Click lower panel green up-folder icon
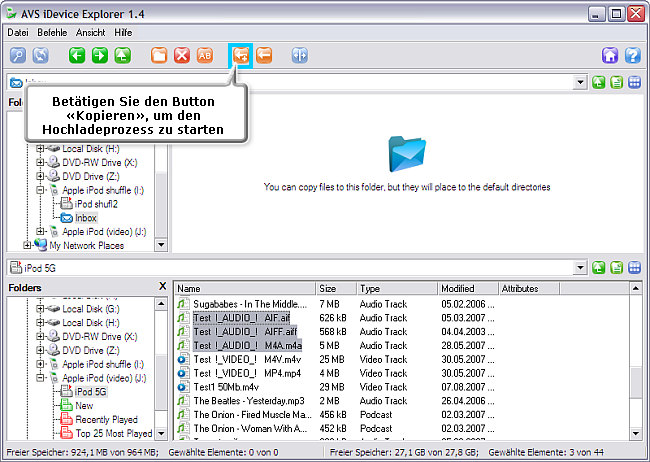 coord(599,267)
